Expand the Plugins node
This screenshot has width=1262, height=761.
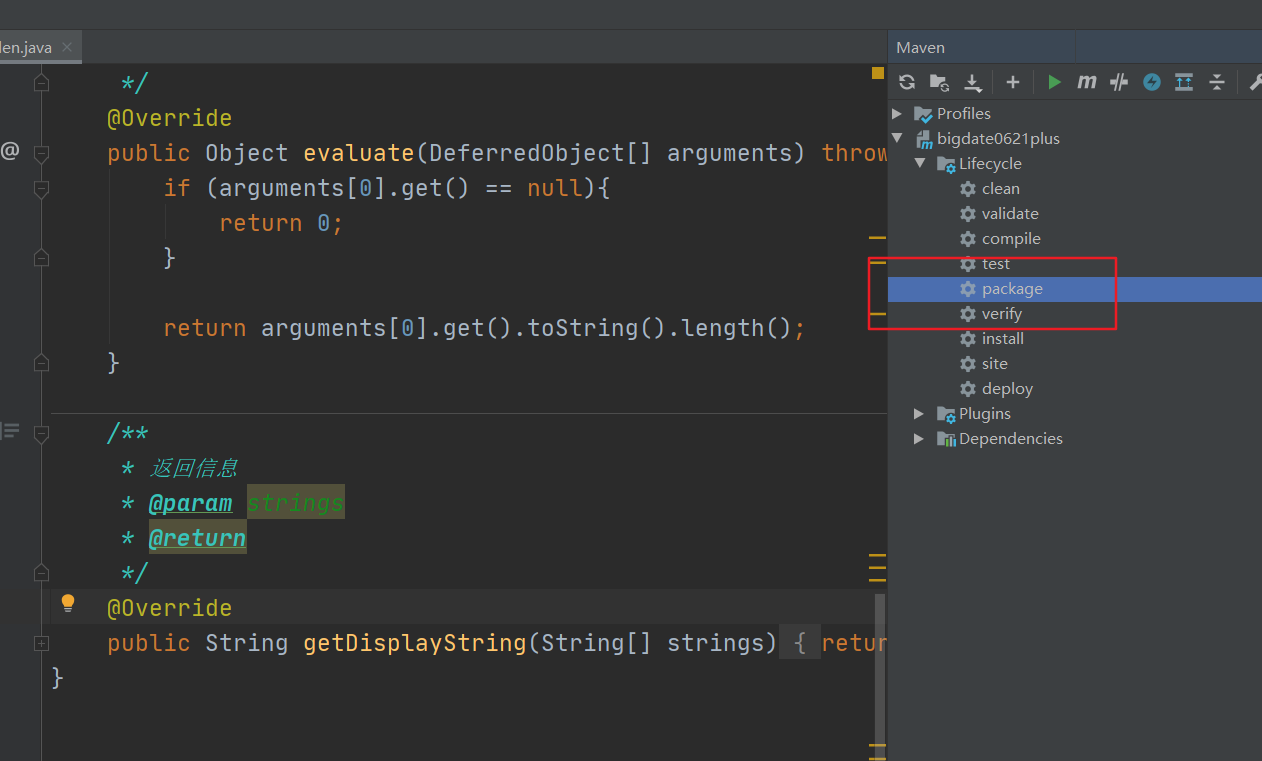[x=920, y=414]
